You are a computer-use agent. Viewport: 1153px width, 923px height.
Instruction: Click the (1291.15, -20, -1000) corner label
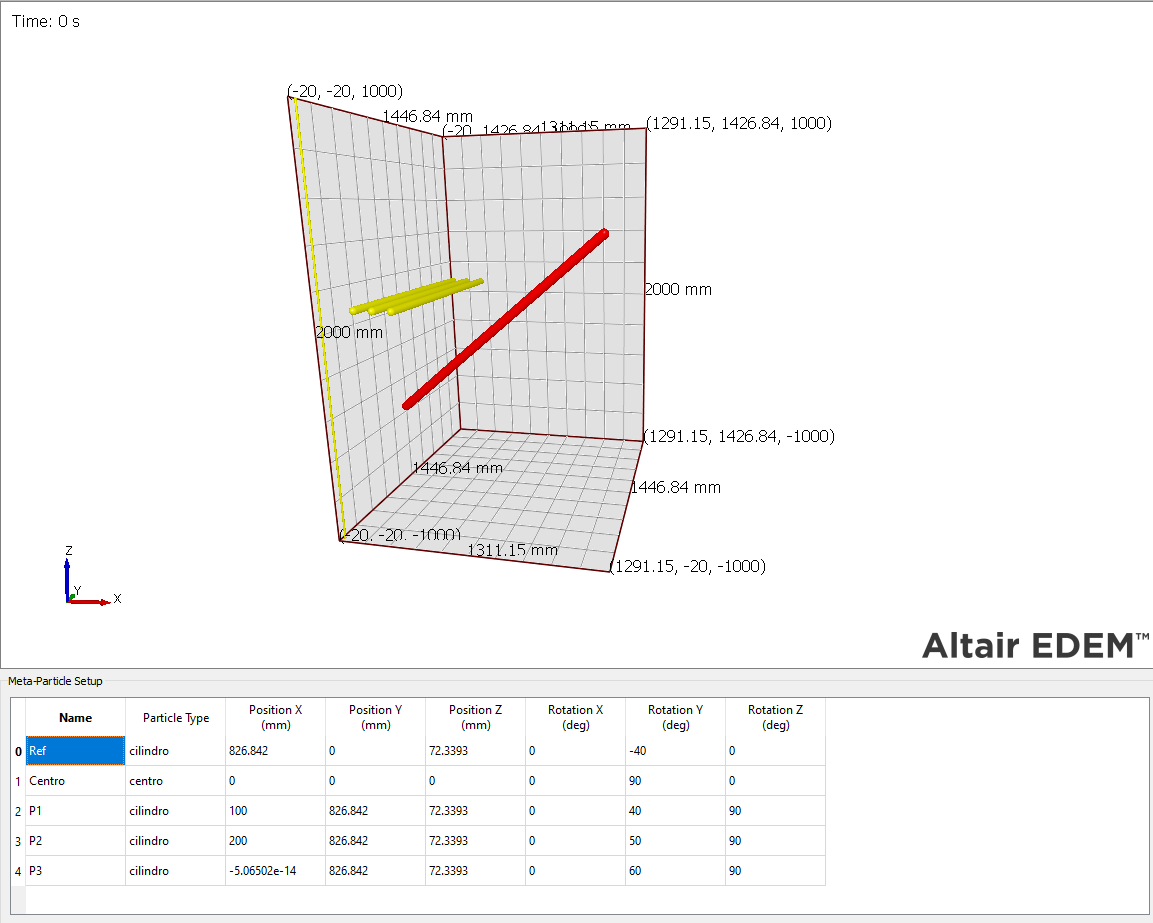pyautogui.click(x=688, y=566)
